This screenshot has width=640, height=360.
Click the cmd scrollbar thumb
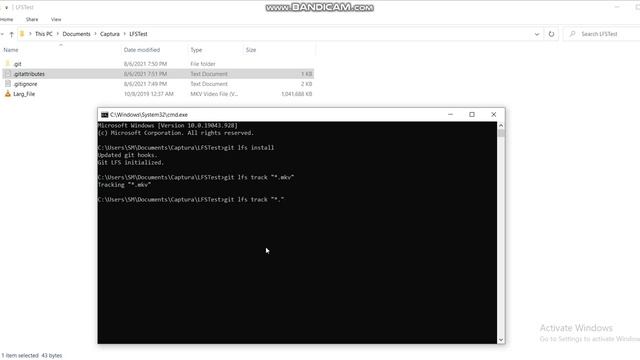pyautogui.click(x=501, y=133)
